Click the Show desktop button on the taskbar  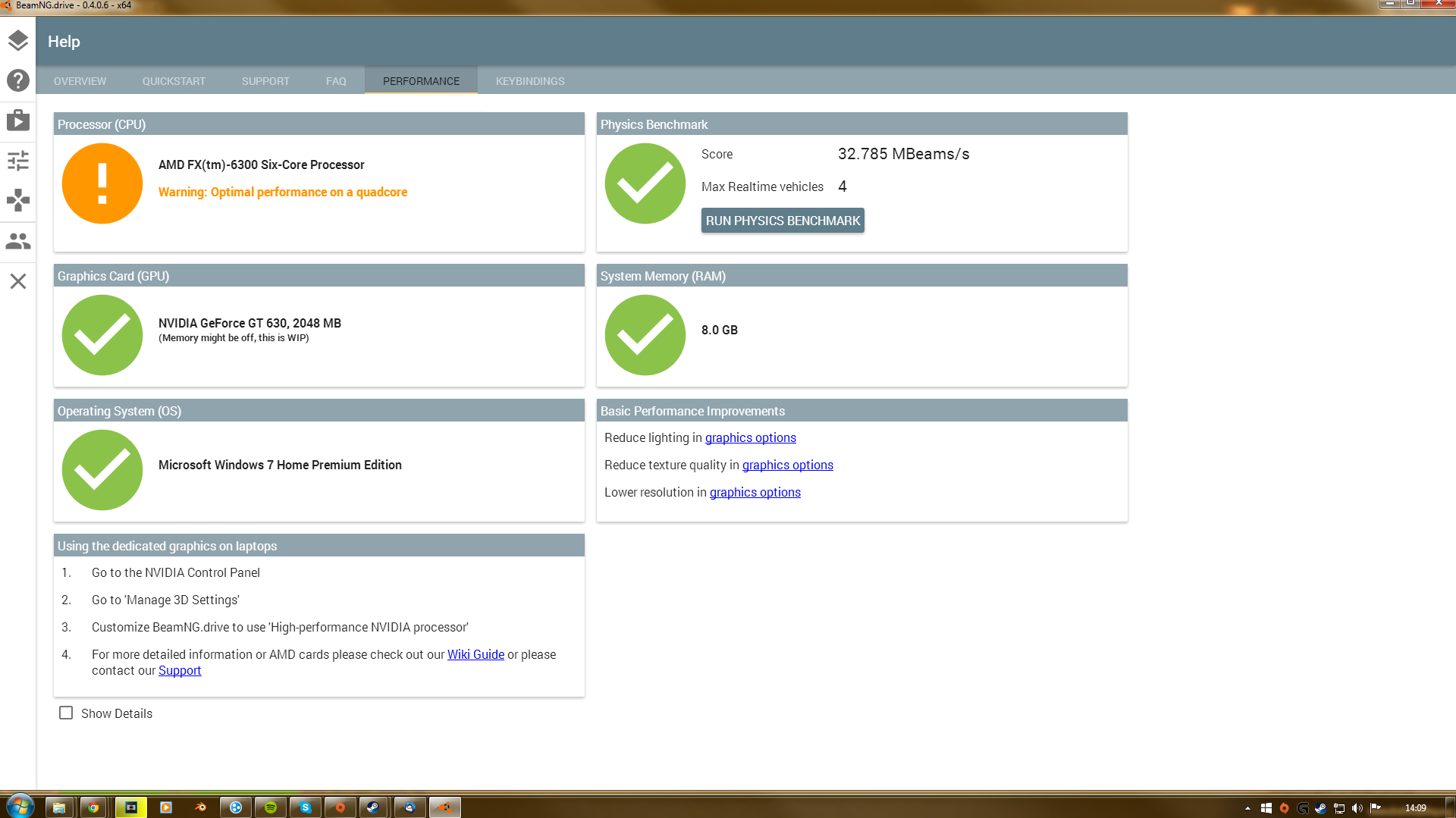(1451, 807)
